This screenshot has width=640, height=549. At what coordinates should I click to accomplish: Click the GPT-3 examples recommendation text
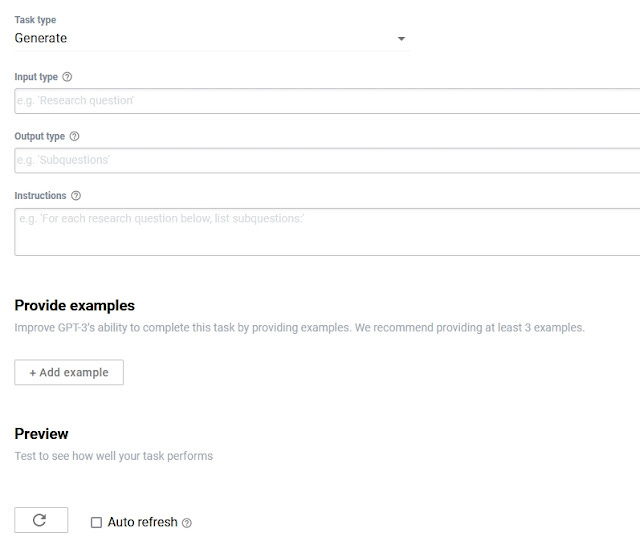pyautogui.click(x=299, y=328)
